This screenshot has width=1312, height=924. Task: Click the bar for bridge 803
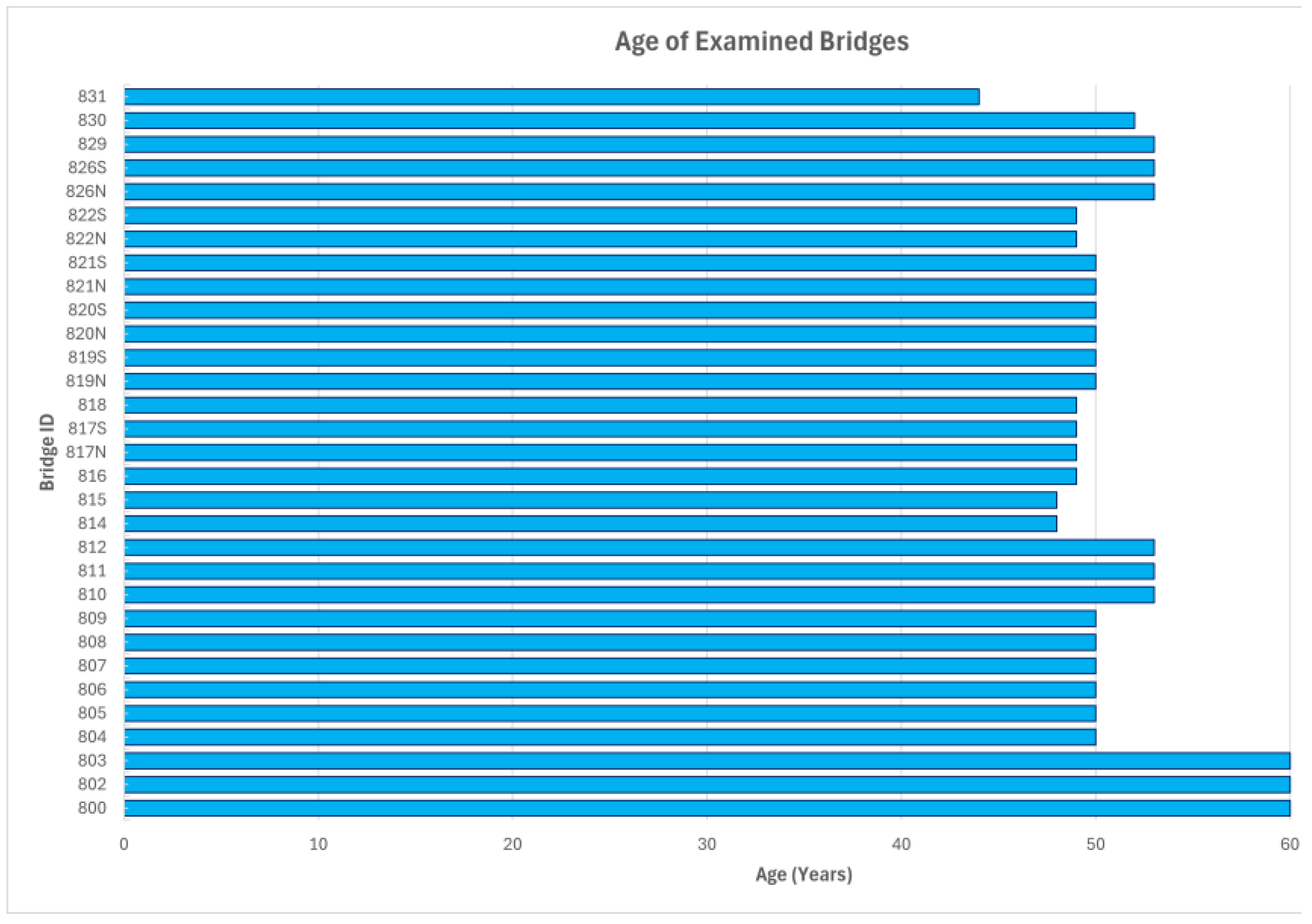point(707,761)
